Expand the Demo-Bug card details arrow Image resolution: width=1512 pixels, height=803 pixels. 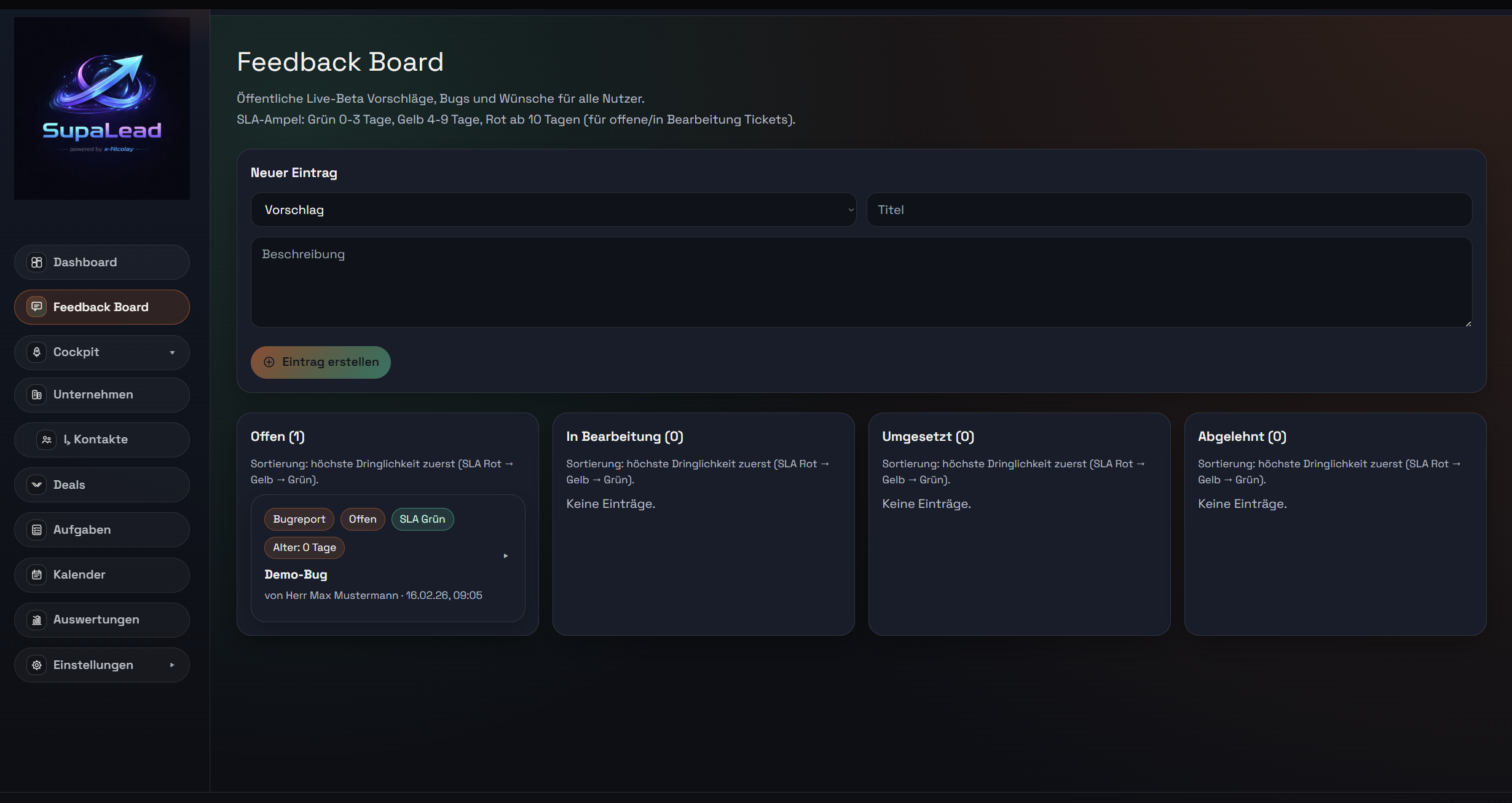[x=506, y=555]
